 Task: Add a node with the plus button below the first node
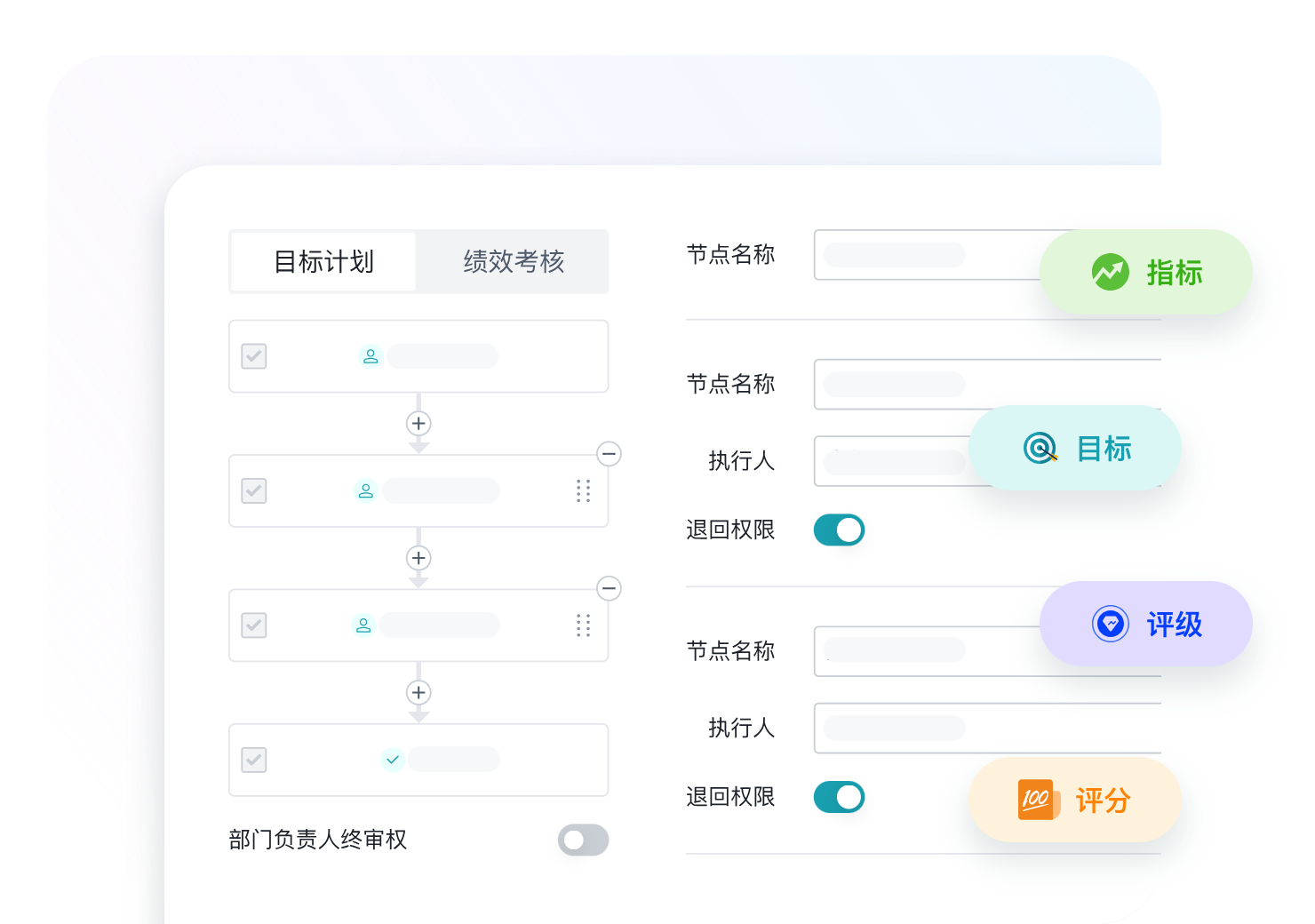pyautogui.click(x=418, y=424)
